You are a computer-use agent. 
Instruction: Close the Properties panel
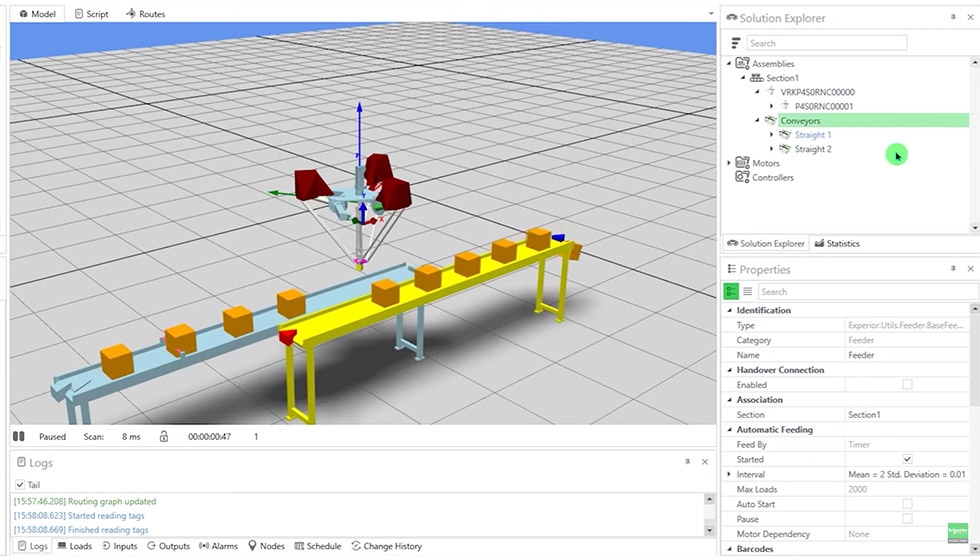tap(971, 269)
